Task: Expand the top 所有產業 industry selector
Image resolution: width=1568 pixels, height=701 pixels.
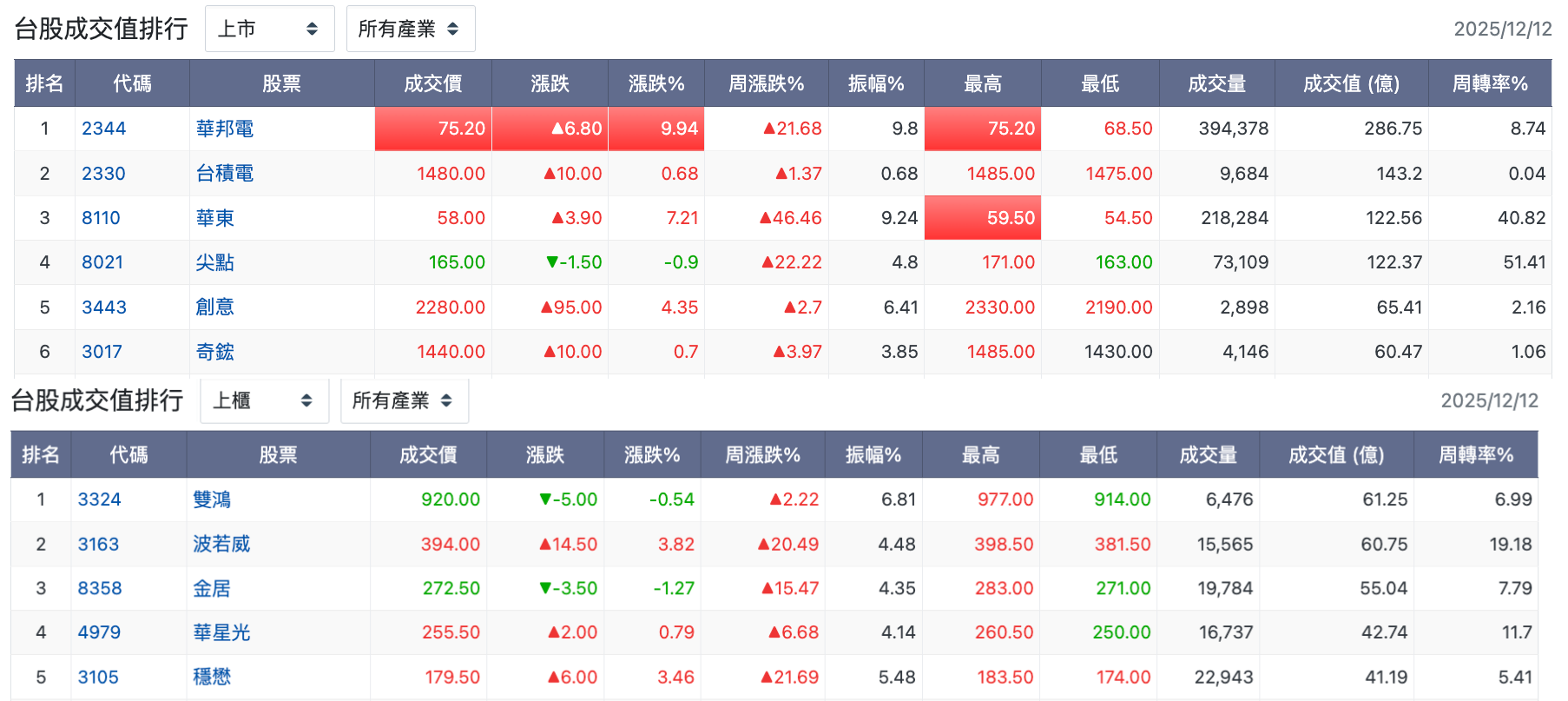Action: click(410, 29)
